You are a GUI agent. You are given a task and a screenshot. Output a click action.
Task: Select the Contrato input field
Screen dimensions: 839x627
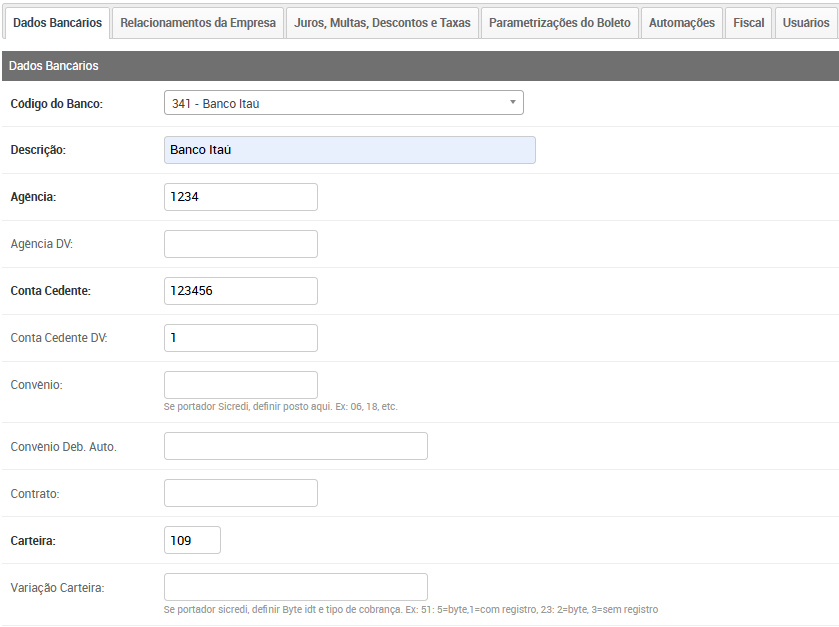point(240,493)
